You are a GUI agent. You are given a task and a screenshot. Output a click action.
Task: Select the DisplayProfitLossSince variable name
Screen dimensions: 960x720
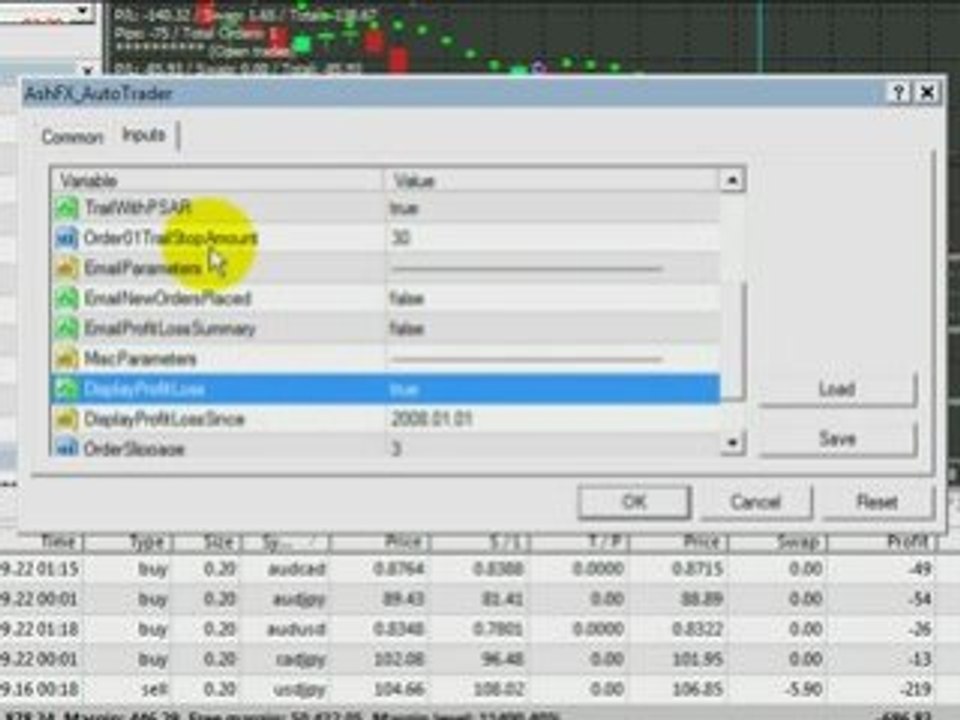tap(164, 419)
